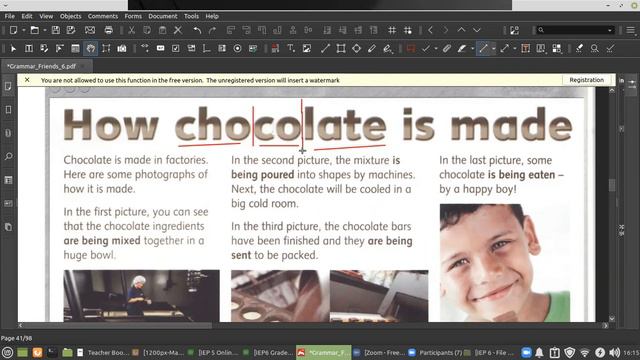The height and width of the screenshot is (360, 640).
Task: Delete selection with the X toolbar icon
Action: (x=178, y=30)
